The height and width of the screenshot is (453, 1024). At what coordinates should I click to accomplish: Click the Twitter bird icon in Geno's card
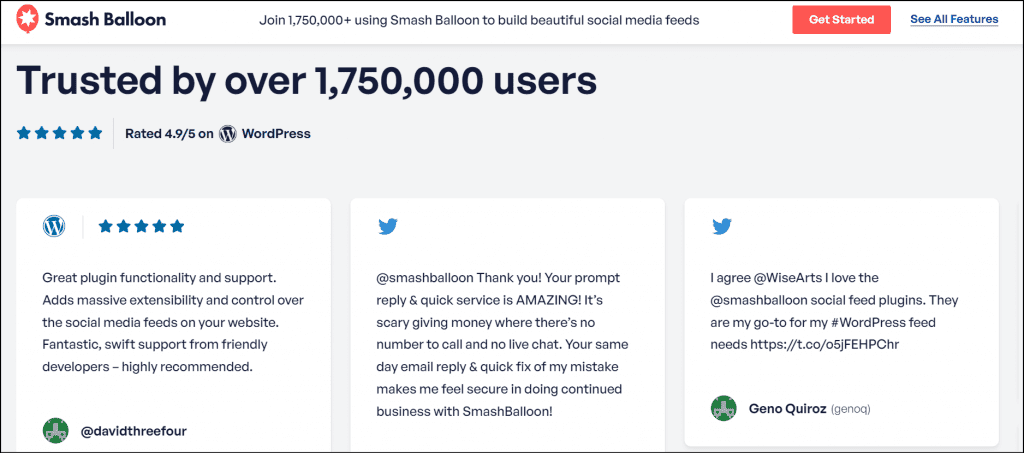point(722,226)
